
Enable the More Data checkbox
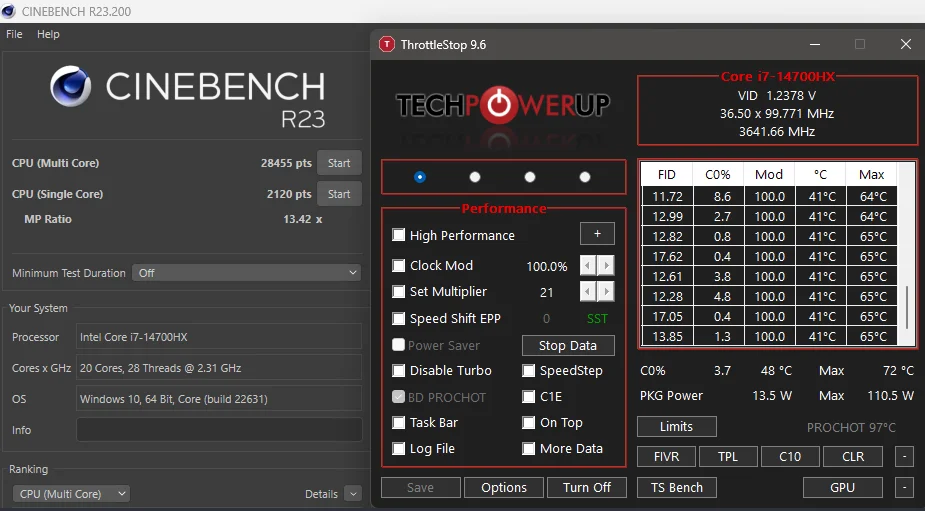529,448
